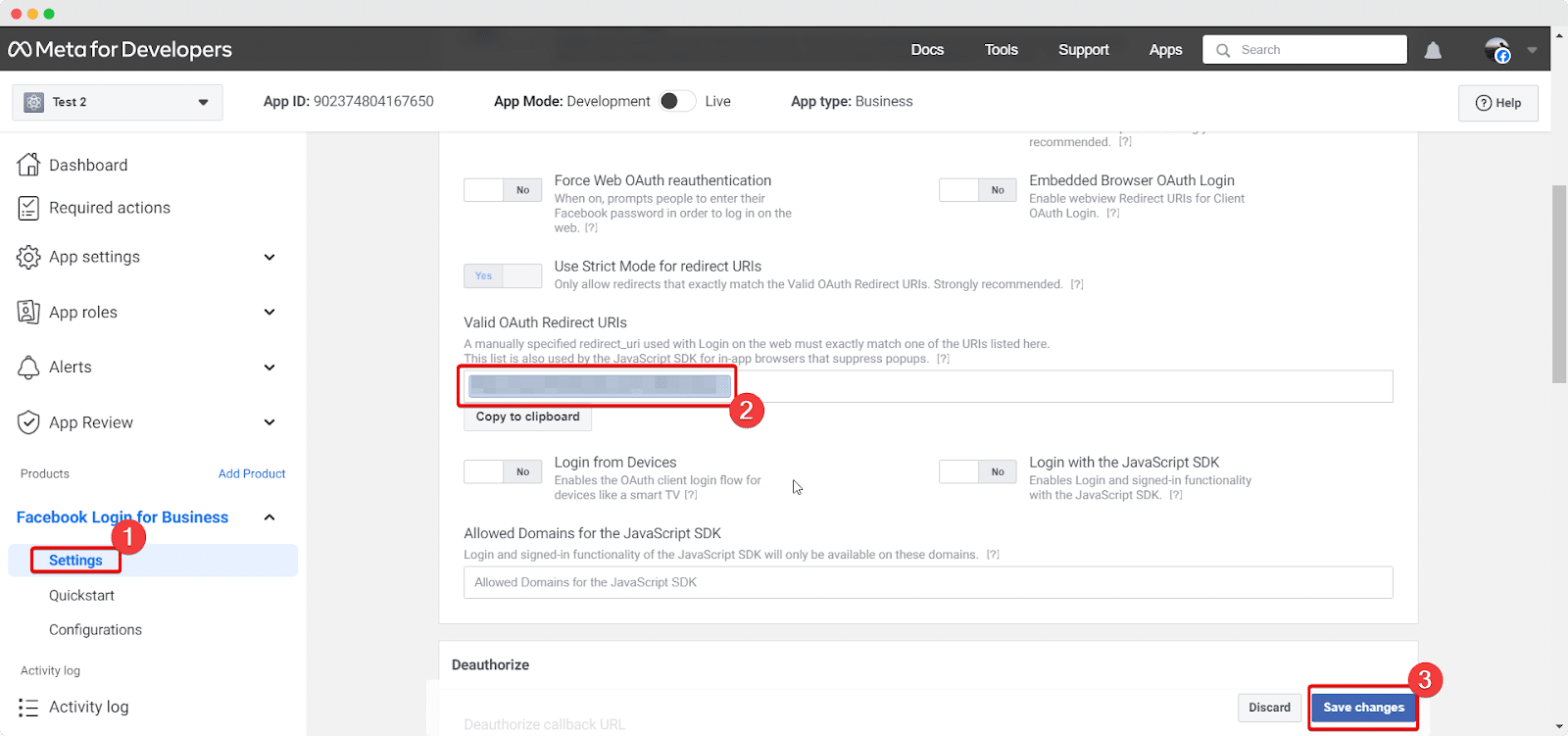The height and width of the screenshot is (736, 1568).
Task: Open Required actions in sidebar
Action: 110,208
